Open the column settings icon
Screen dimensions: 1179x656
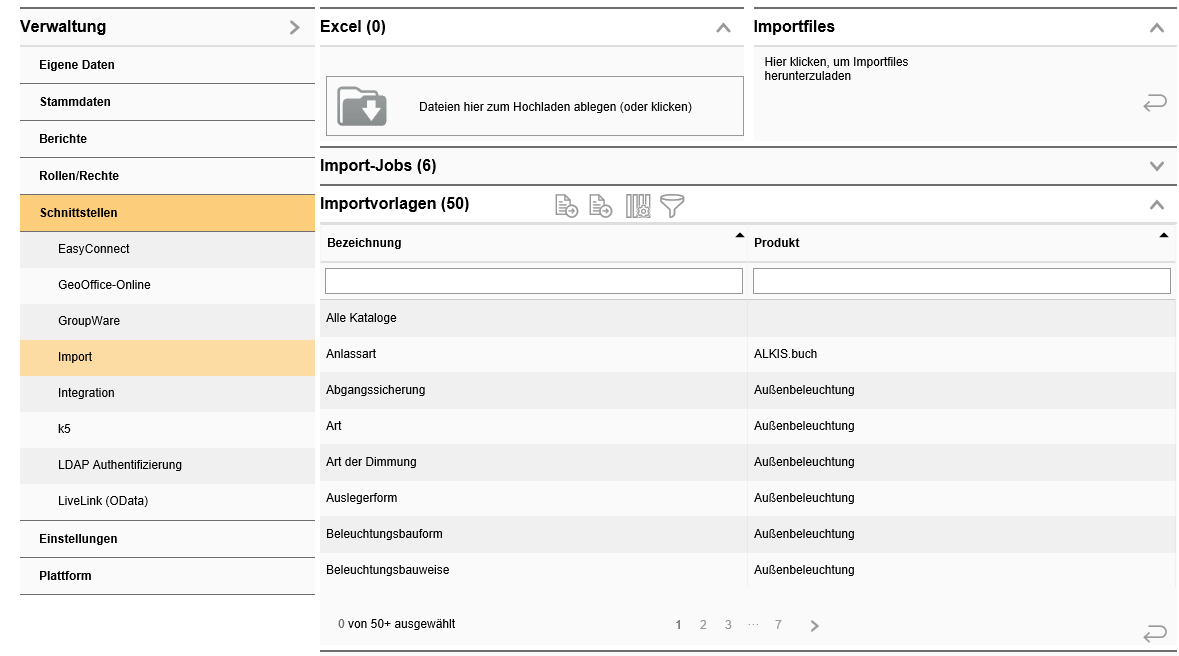click(638, 206)
